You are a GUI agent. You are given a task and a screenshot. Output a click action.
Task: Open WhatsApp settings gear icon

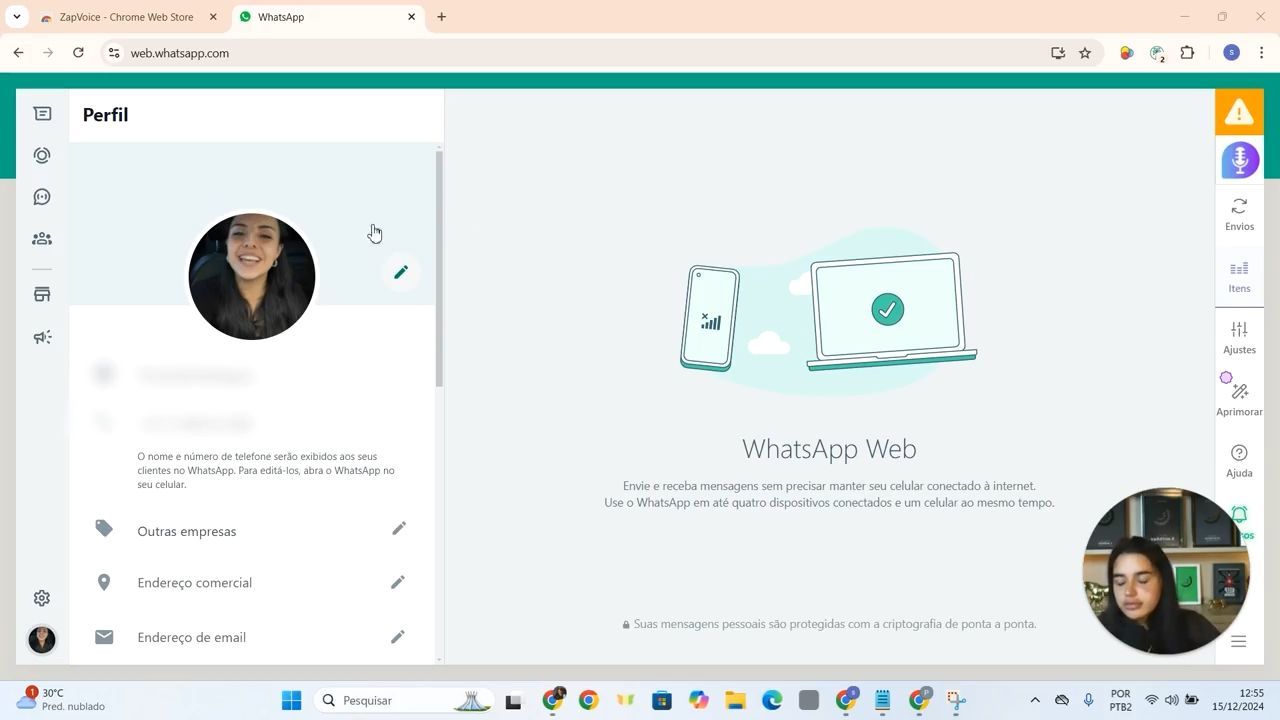42,598
